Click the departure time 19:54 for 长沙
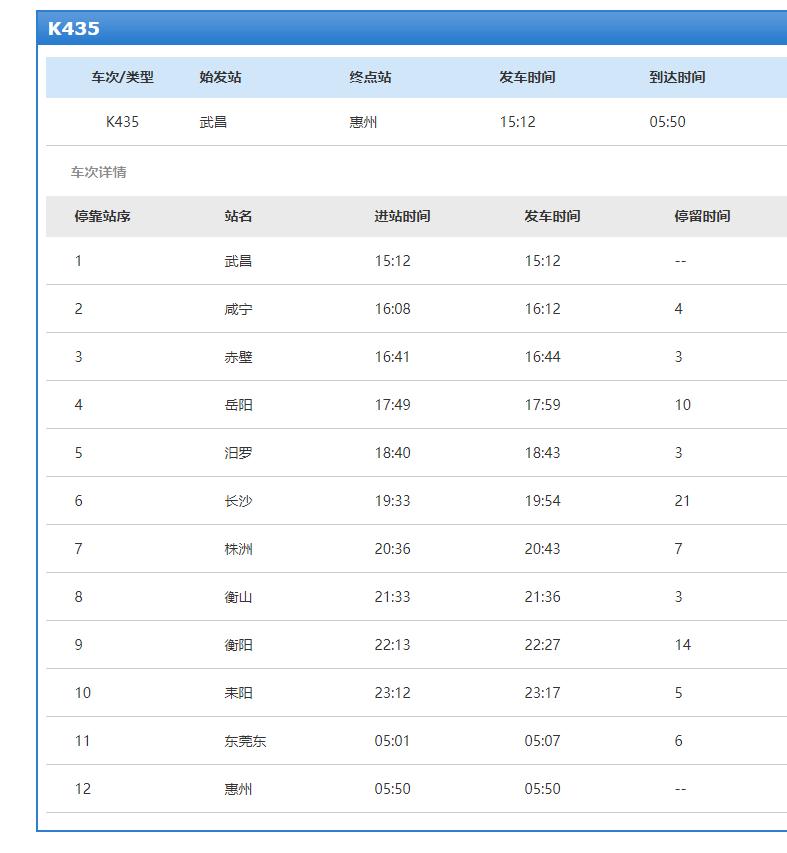 coord(542,501)
